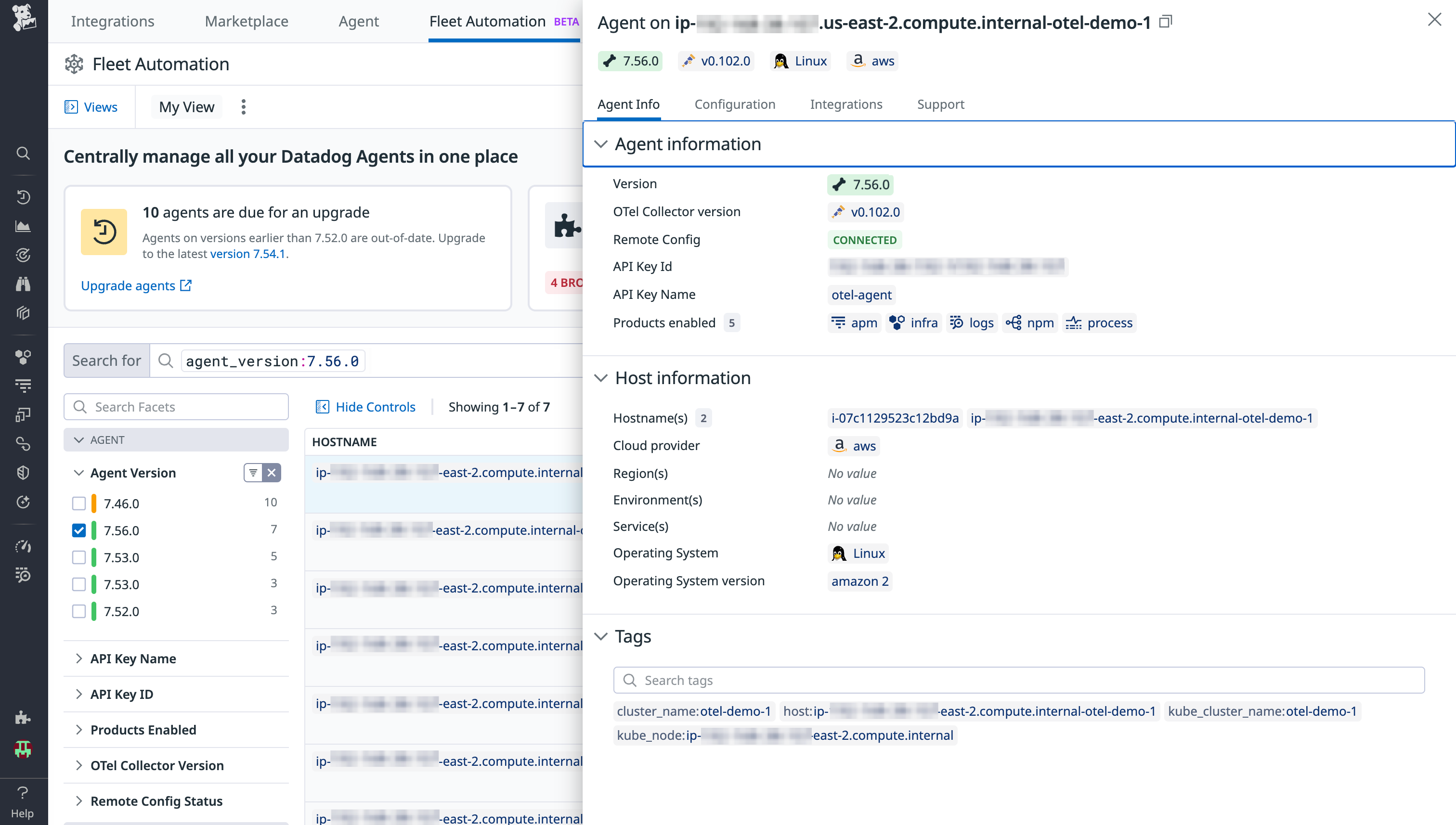The width and height of the screenshot is (1456, 825).
Task: Collapse the Tags section
Action: [x=601, y=636]
